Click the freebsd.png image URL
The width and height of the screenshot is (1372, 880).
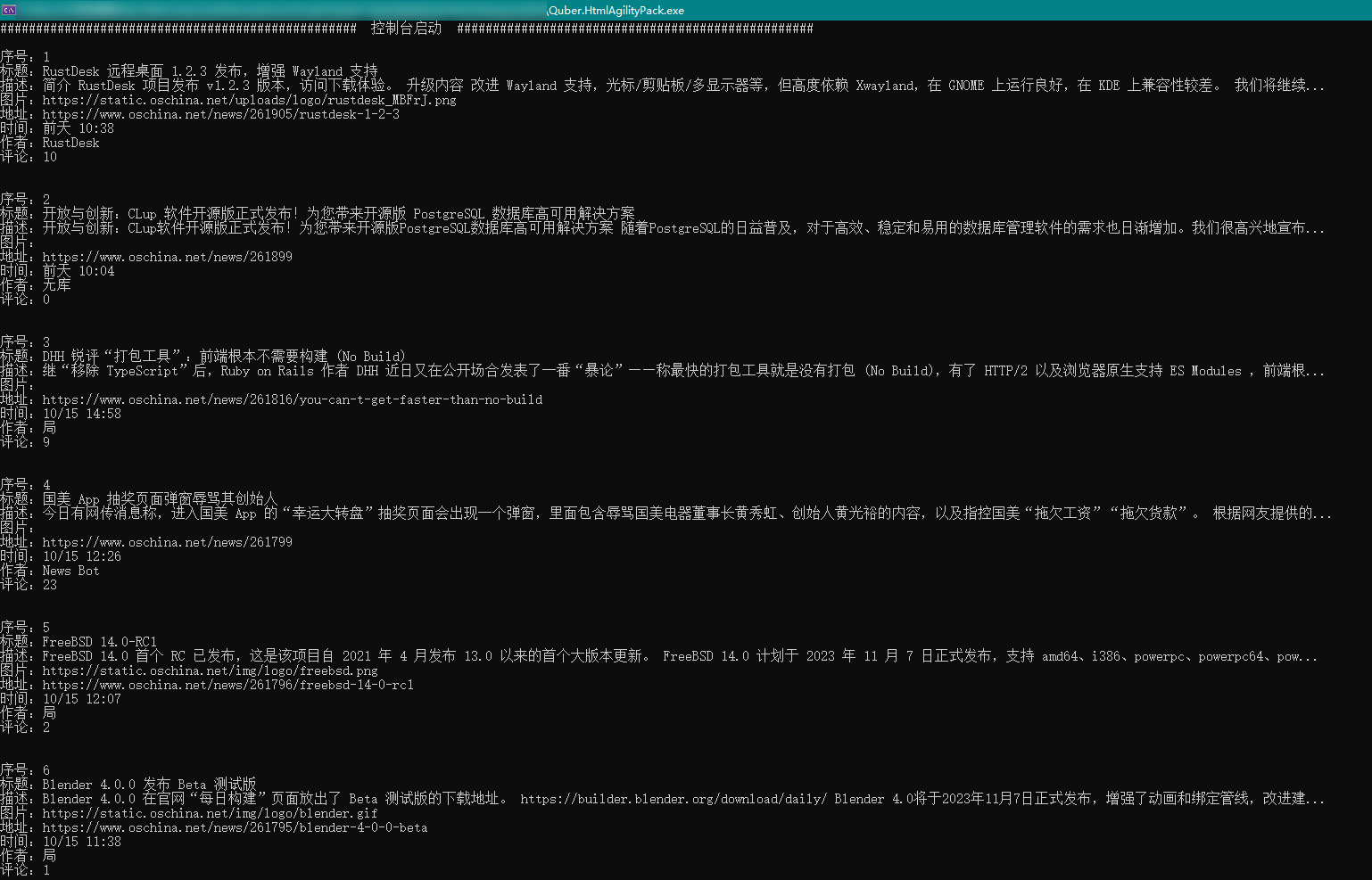[x=210, y=670]
